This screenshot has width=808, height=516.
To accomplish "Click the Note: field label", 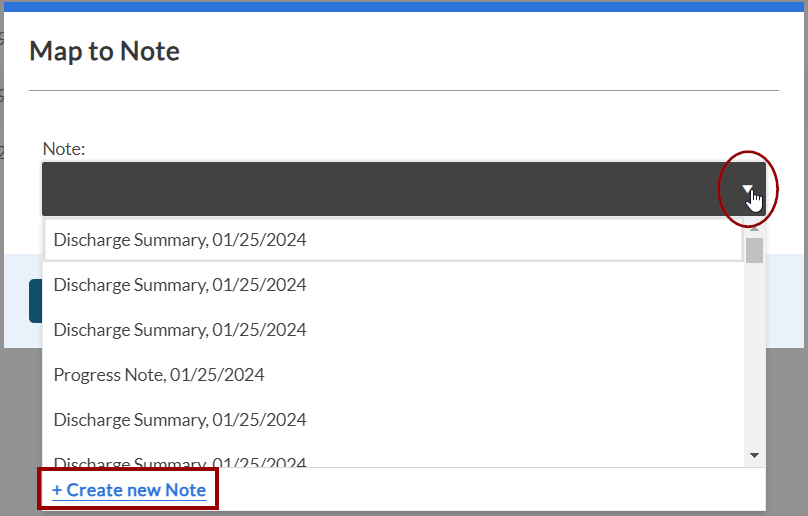I will click(64, 148).
